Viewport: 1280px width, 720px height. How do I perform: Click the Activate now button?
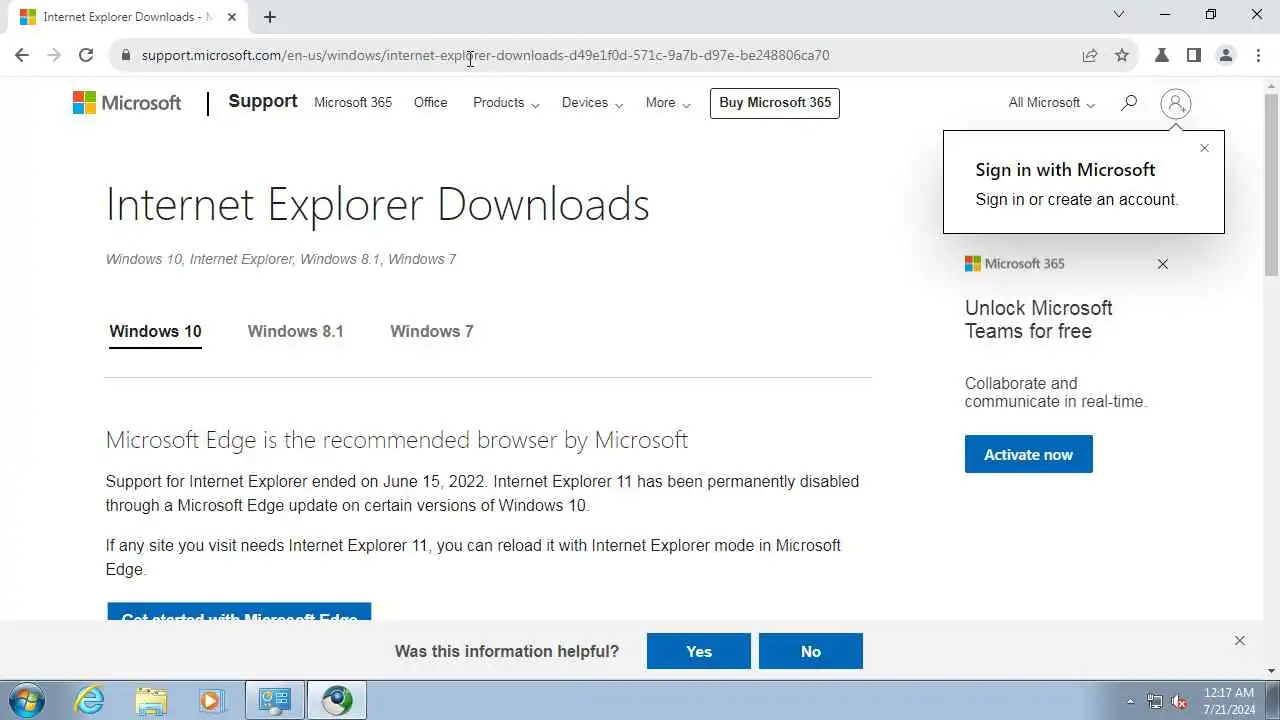point(1029,454)
